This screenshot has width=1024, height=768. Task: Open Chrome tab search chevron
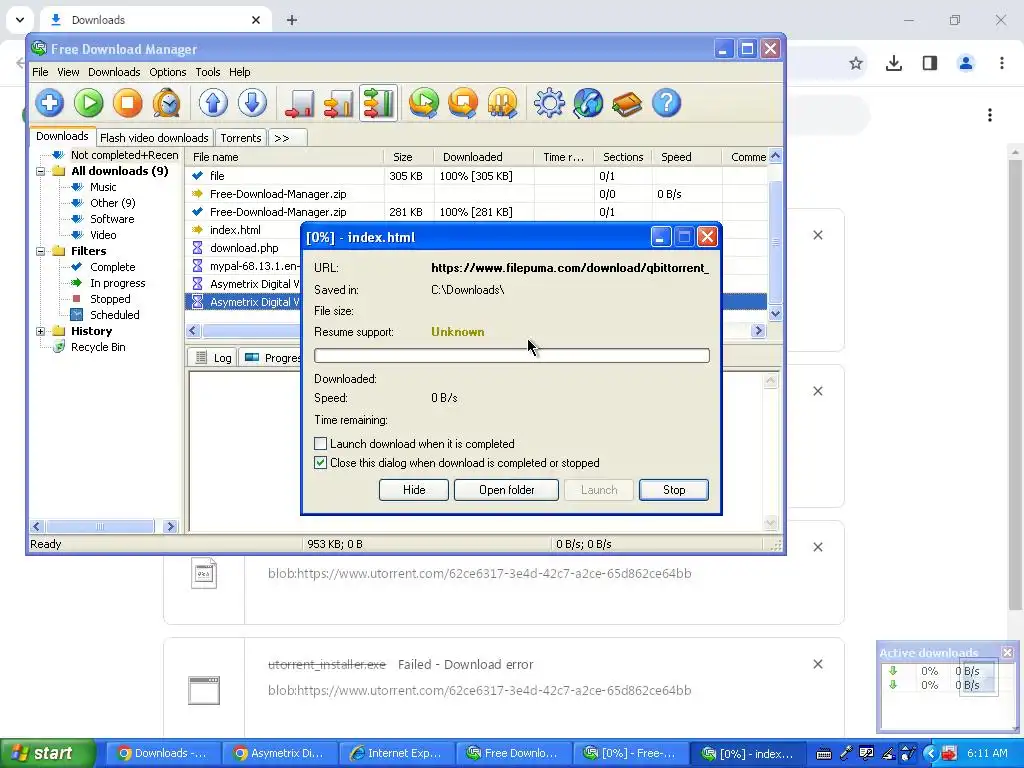coord(20,20)
